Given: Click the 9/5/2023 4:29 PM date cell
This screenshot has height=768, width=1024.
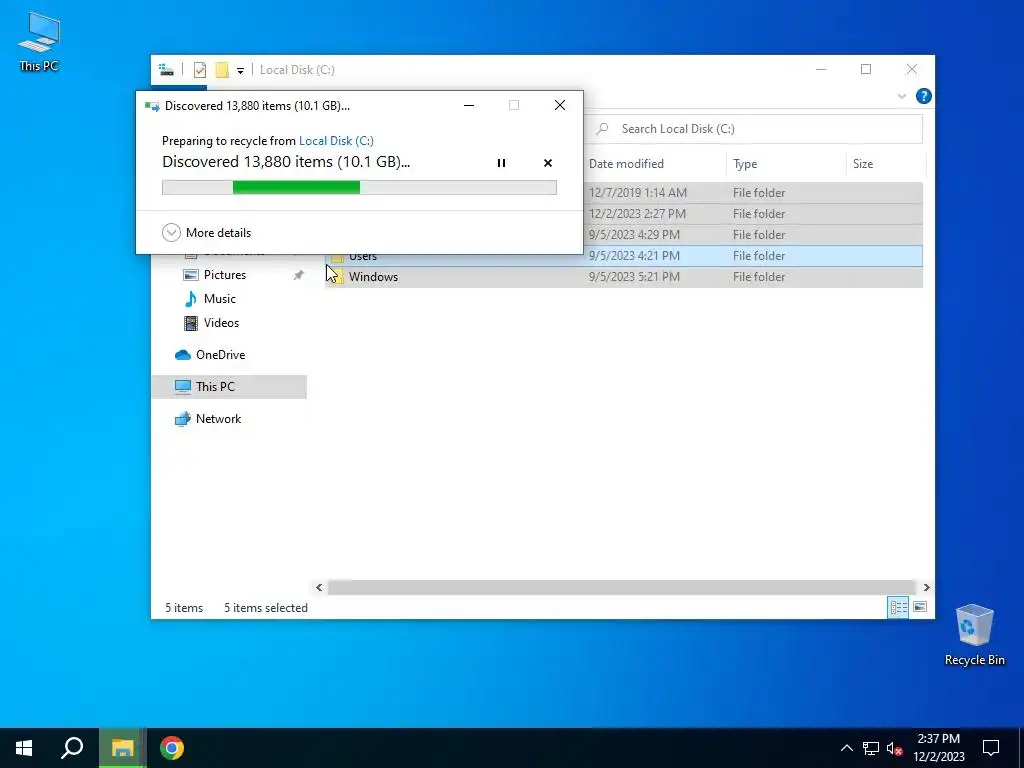Looking at the screenshot, I should [x=634, y=234].
